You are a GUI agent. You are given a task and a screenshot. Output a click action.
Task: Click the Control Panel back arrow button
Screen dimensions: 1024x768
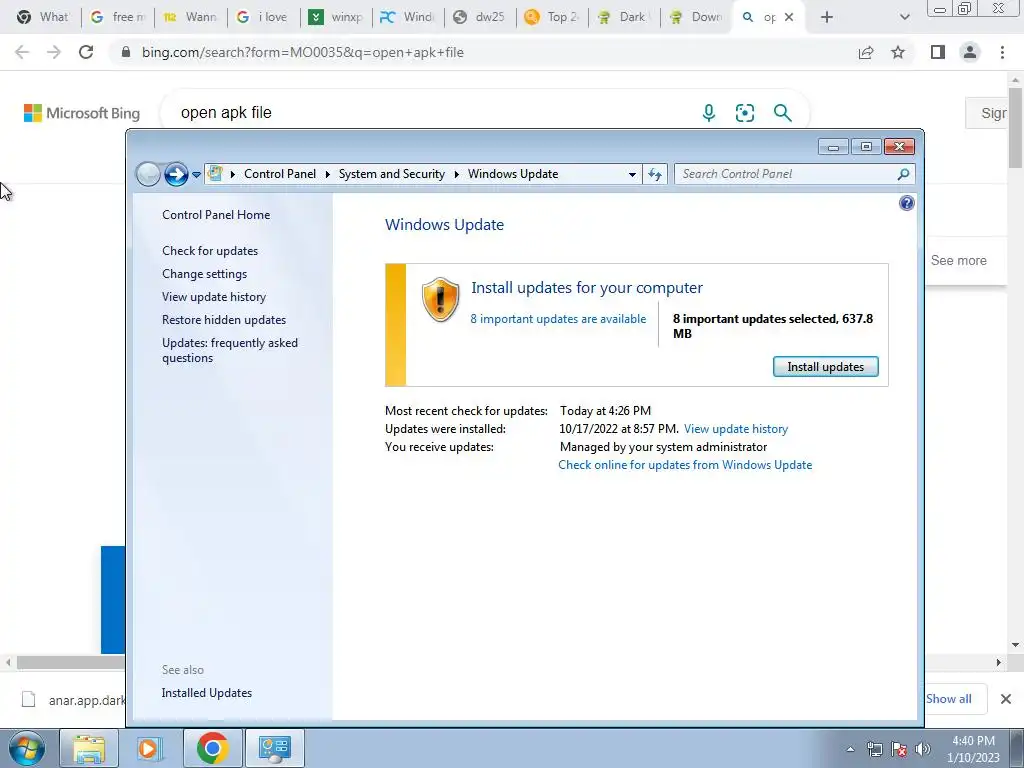[x=148, y=174]
